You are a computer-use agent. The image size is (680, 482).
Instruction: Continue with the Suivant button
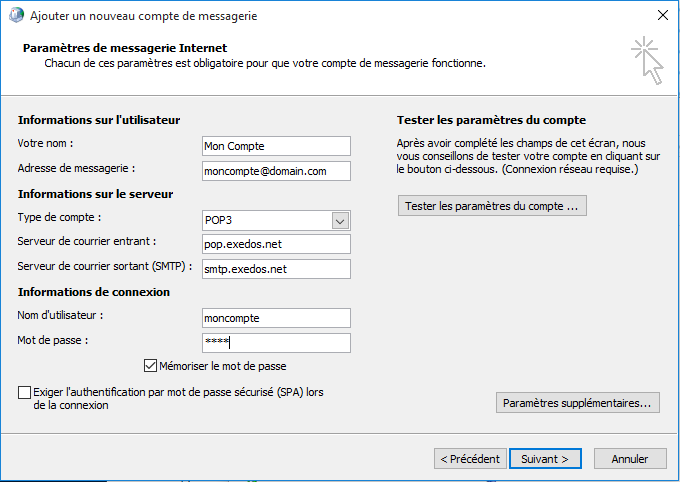point(545,459)
